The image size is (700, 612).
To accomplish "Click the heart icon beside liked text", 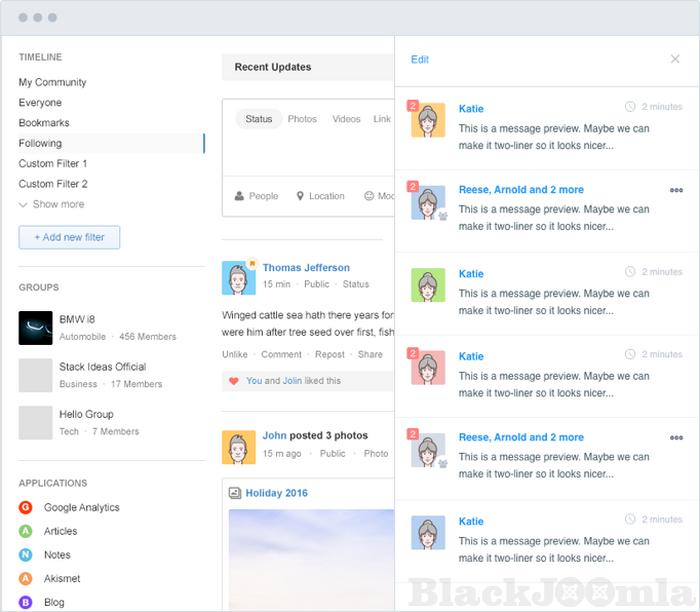I will coord(234,381).
